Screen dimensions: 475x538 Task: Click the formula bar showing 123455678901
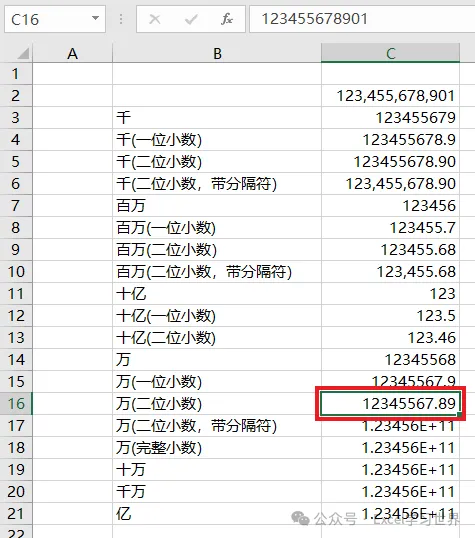tap(362, 19)
